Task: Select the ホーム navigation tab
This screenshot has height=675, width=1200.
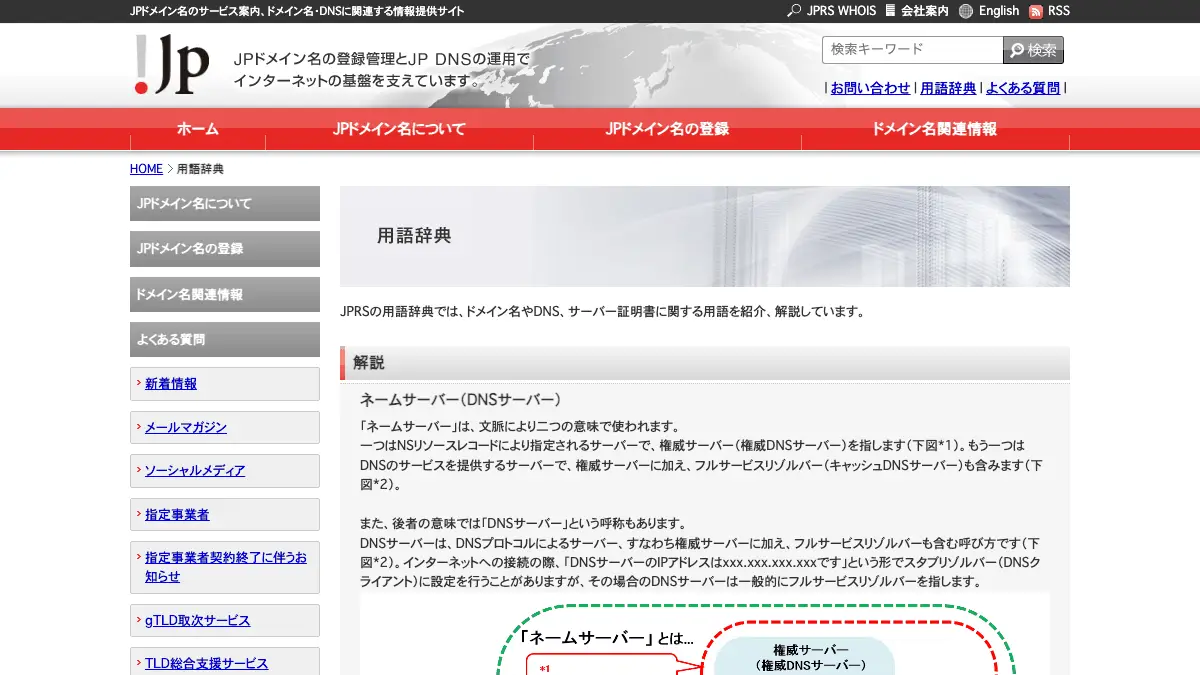Action: [x=197, y=129]
